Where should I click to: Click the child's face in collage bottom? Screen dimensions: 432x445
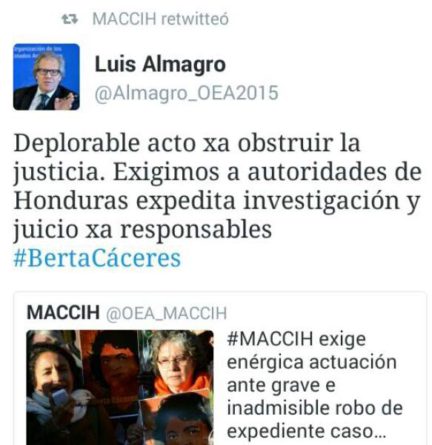[178, 422]
